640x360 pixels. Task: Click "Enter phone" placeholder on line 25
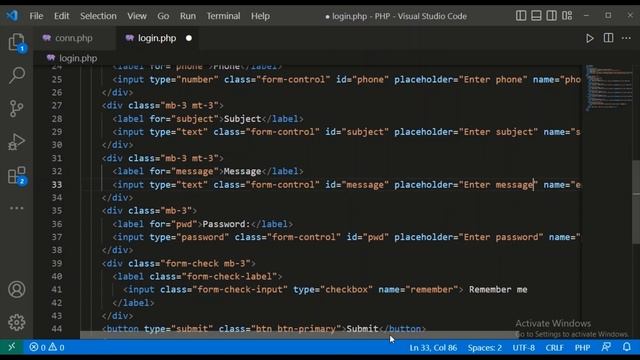point(493,80)
